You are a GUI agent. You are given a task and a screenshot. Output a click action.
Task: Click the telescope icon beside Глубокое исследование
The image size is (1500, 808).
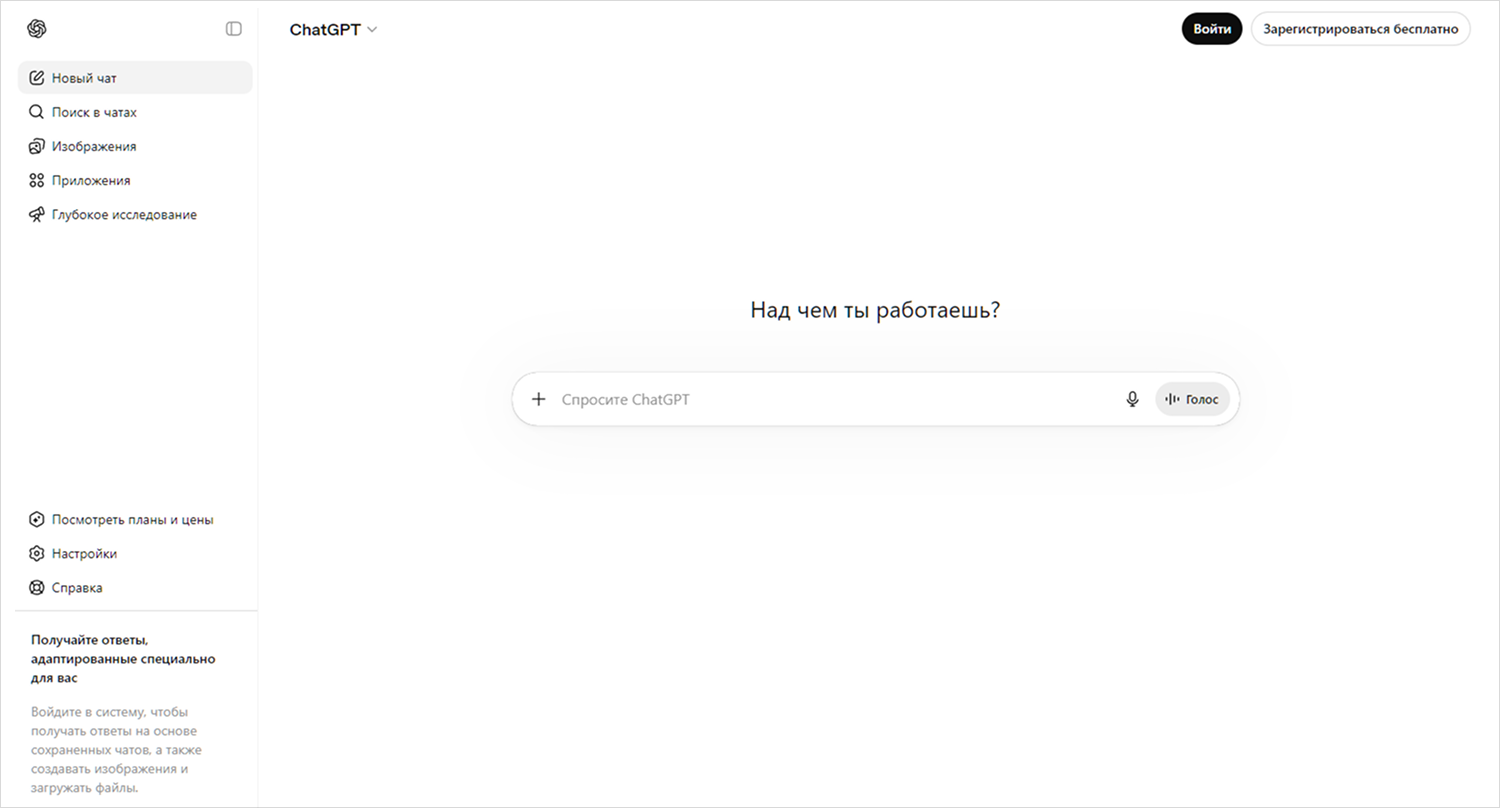click(37, 214)
